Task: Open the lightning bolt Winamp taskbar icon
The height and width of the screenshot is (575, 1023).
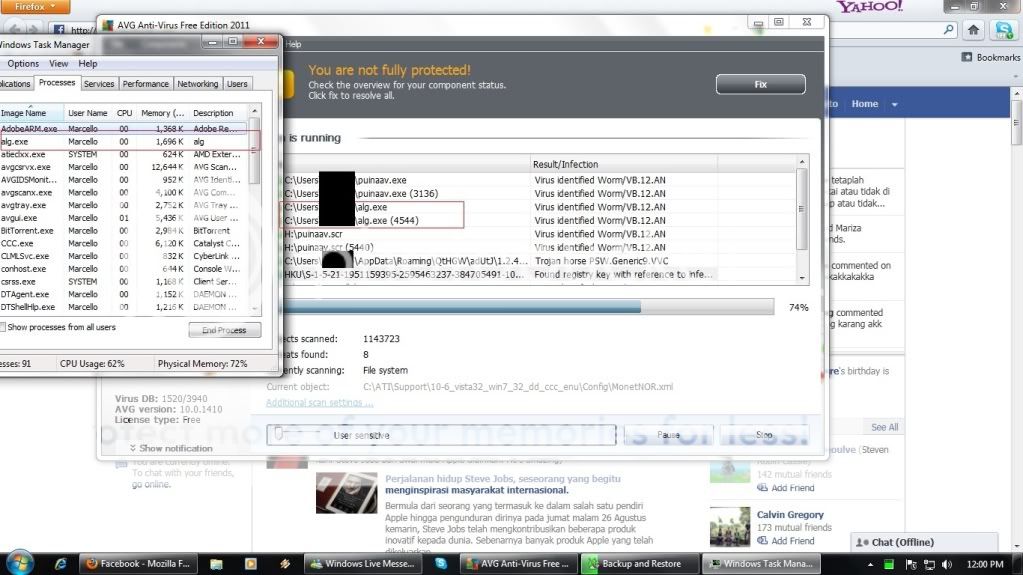Action: point(284,564)
